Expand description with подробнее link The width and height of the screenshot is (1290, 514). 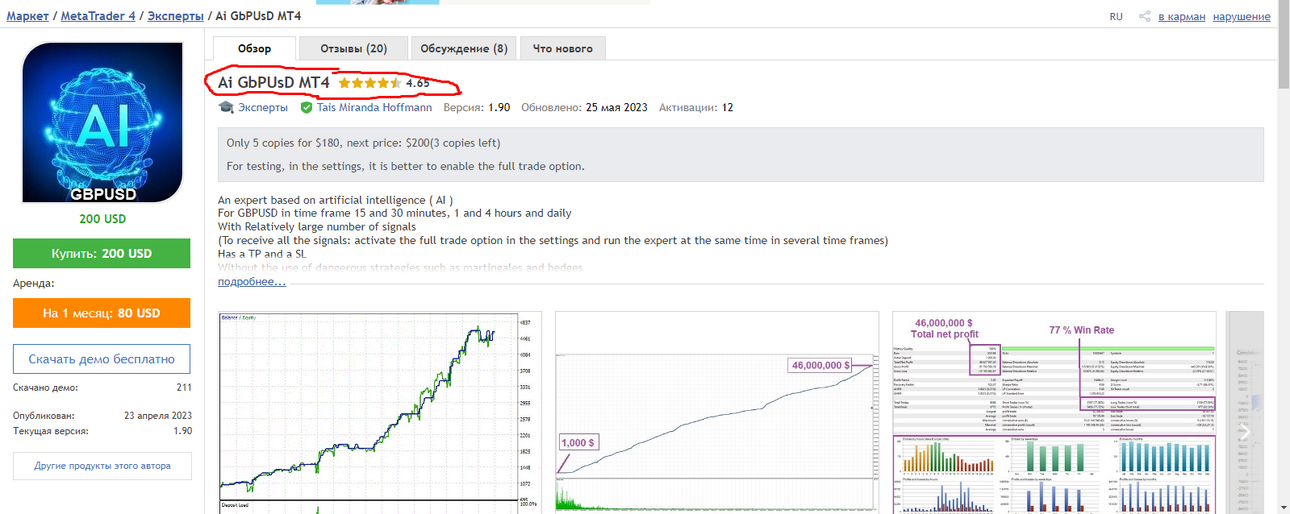click(252, 282)
